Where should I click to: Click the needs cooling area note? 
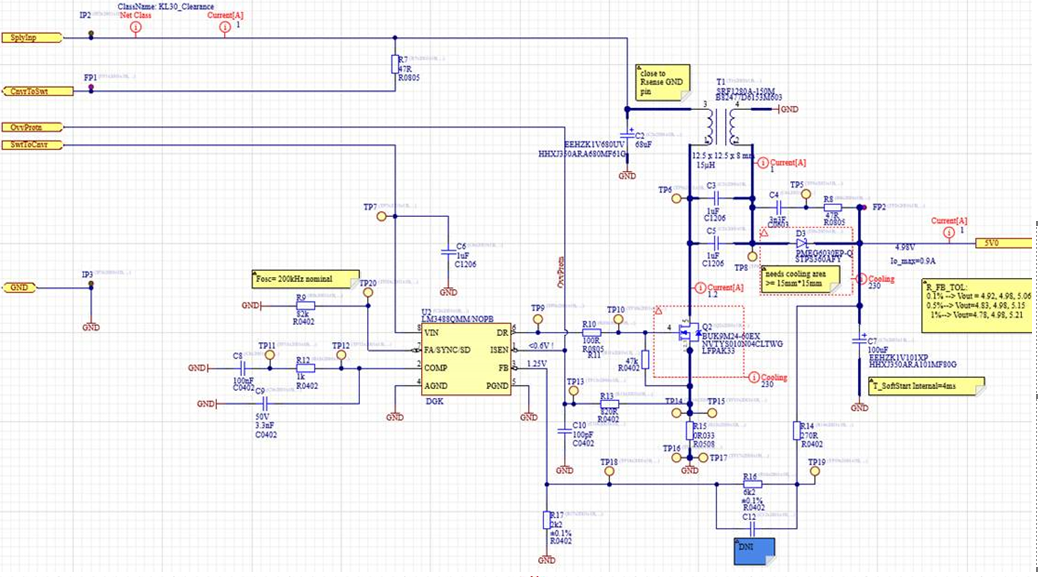(800, 279)
